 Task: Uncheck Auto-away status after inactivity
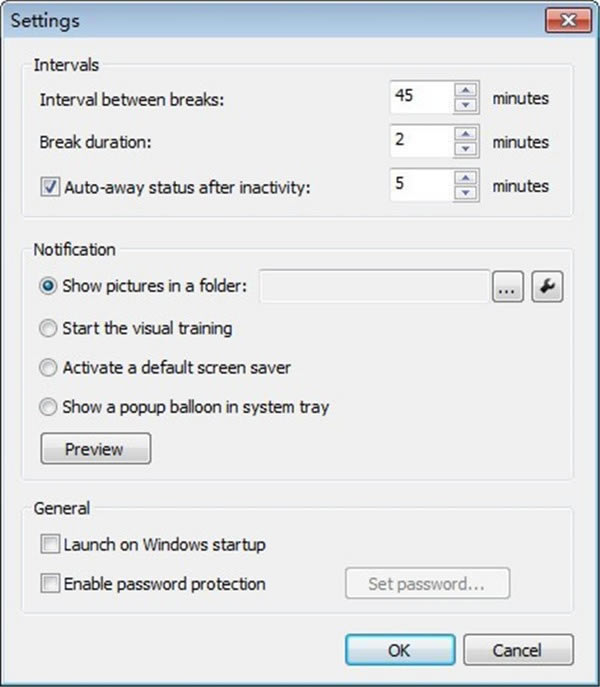point(50,186)
